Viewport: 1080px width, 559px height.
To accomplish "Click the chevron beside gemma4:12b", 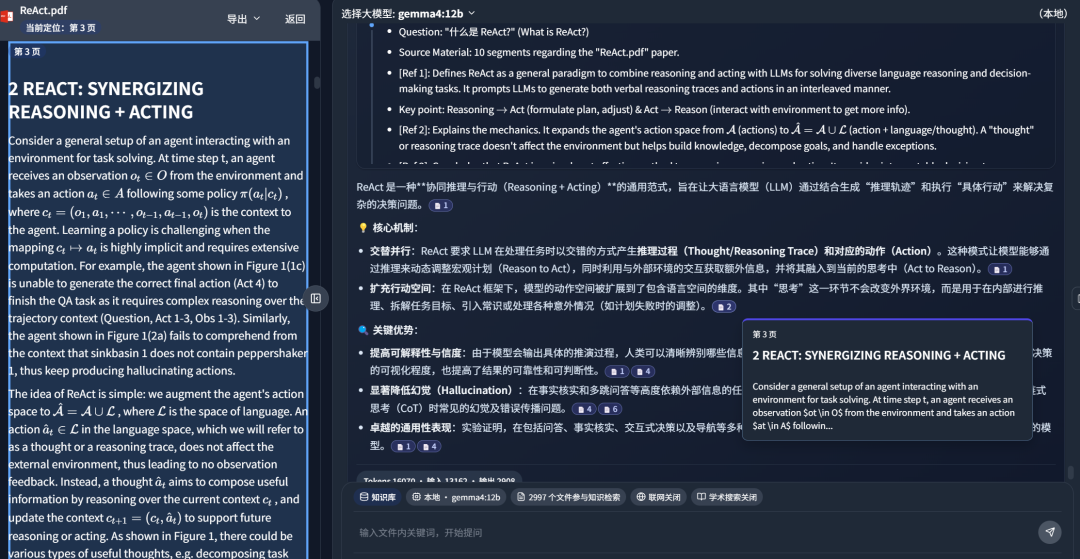I will point(471,13).
